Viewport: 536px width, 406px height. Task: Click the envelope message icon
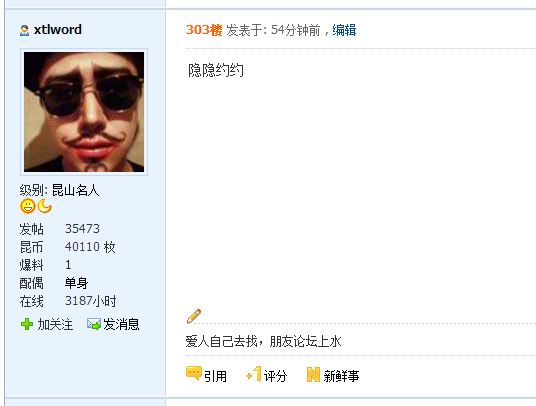tap(94, 324)
